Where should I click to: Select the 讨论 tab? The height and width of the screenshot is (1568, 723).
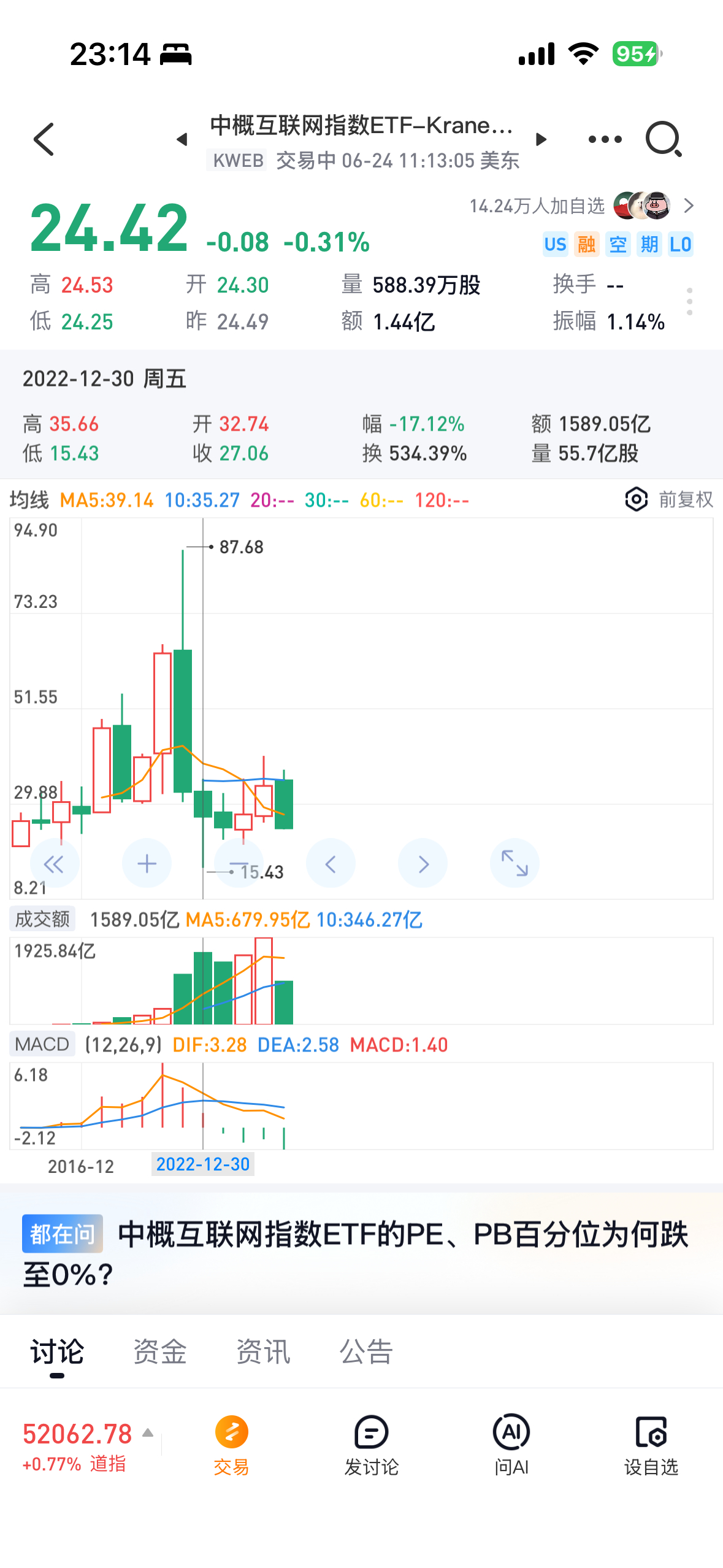(57, 1352)
